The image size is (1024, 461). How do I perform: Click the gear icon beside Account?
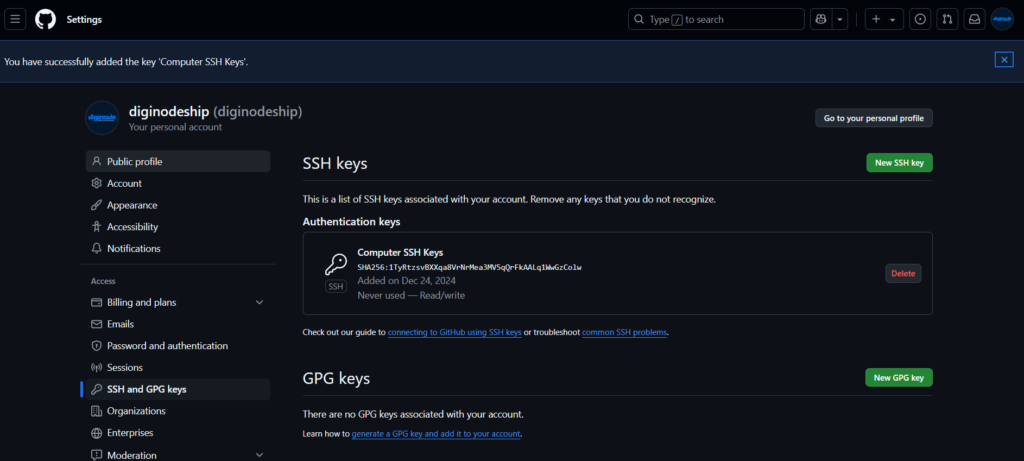click(97, 183)
